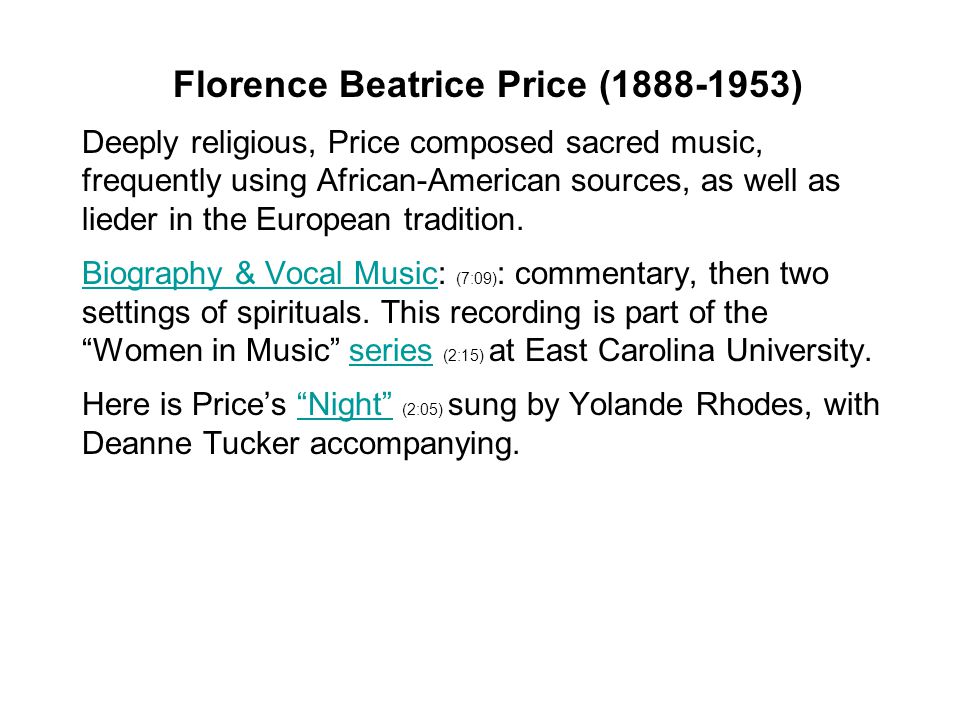Click the (2:15) duration label

click(x=463, y=355)
